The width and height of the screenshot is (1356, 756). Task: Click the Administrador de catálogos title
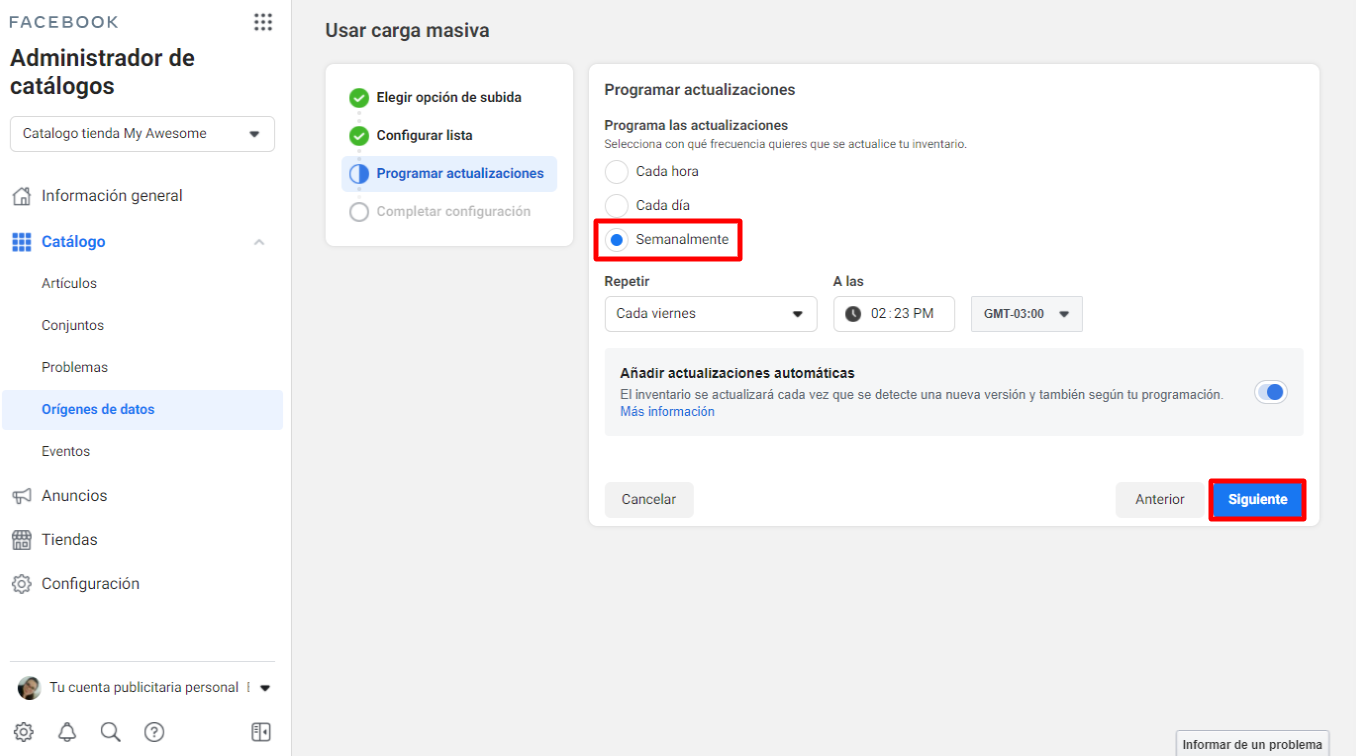[x=103, y=72]
